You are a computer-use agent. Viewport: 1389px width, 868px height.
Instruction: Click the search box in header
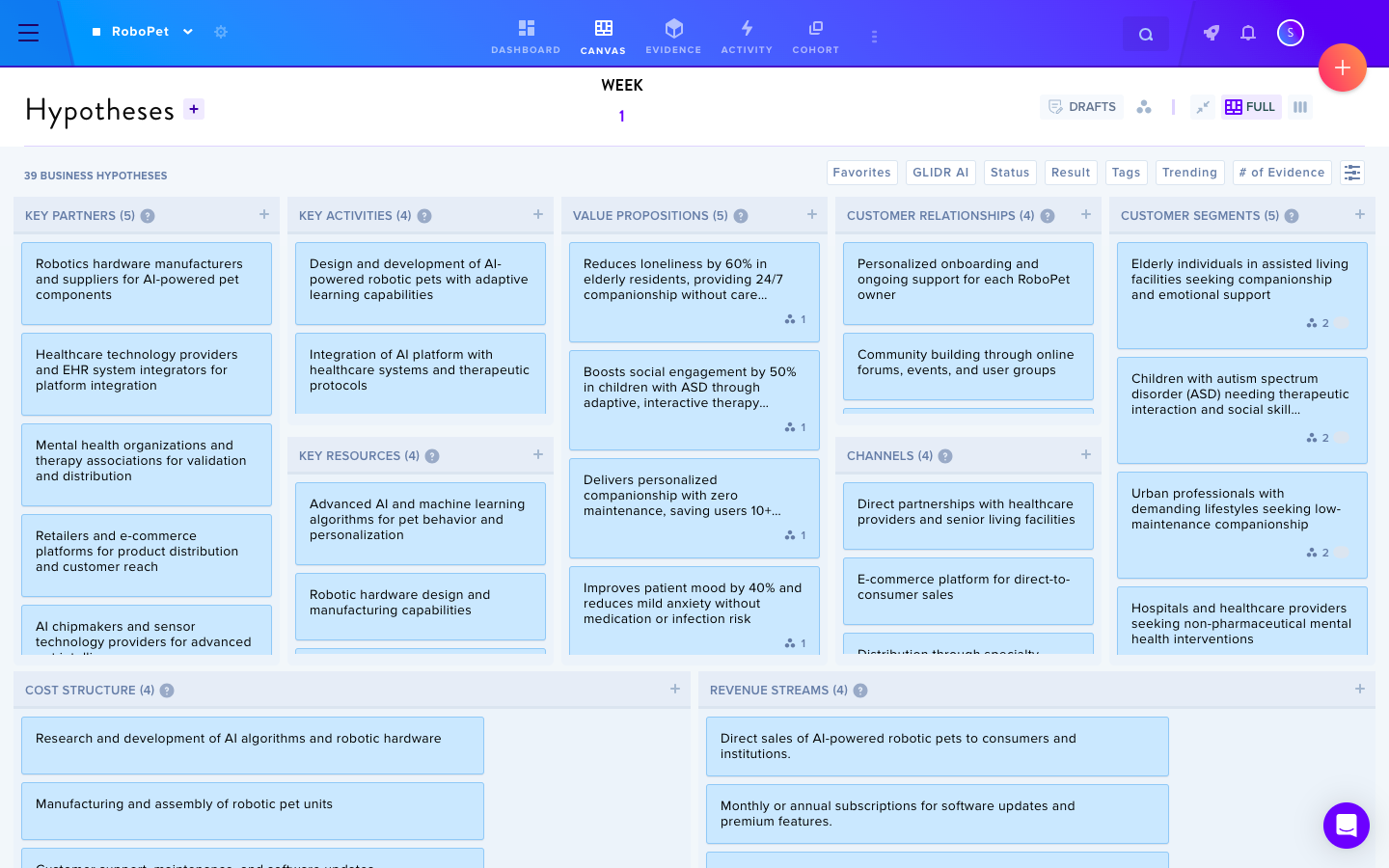[x=1146, y=34]
